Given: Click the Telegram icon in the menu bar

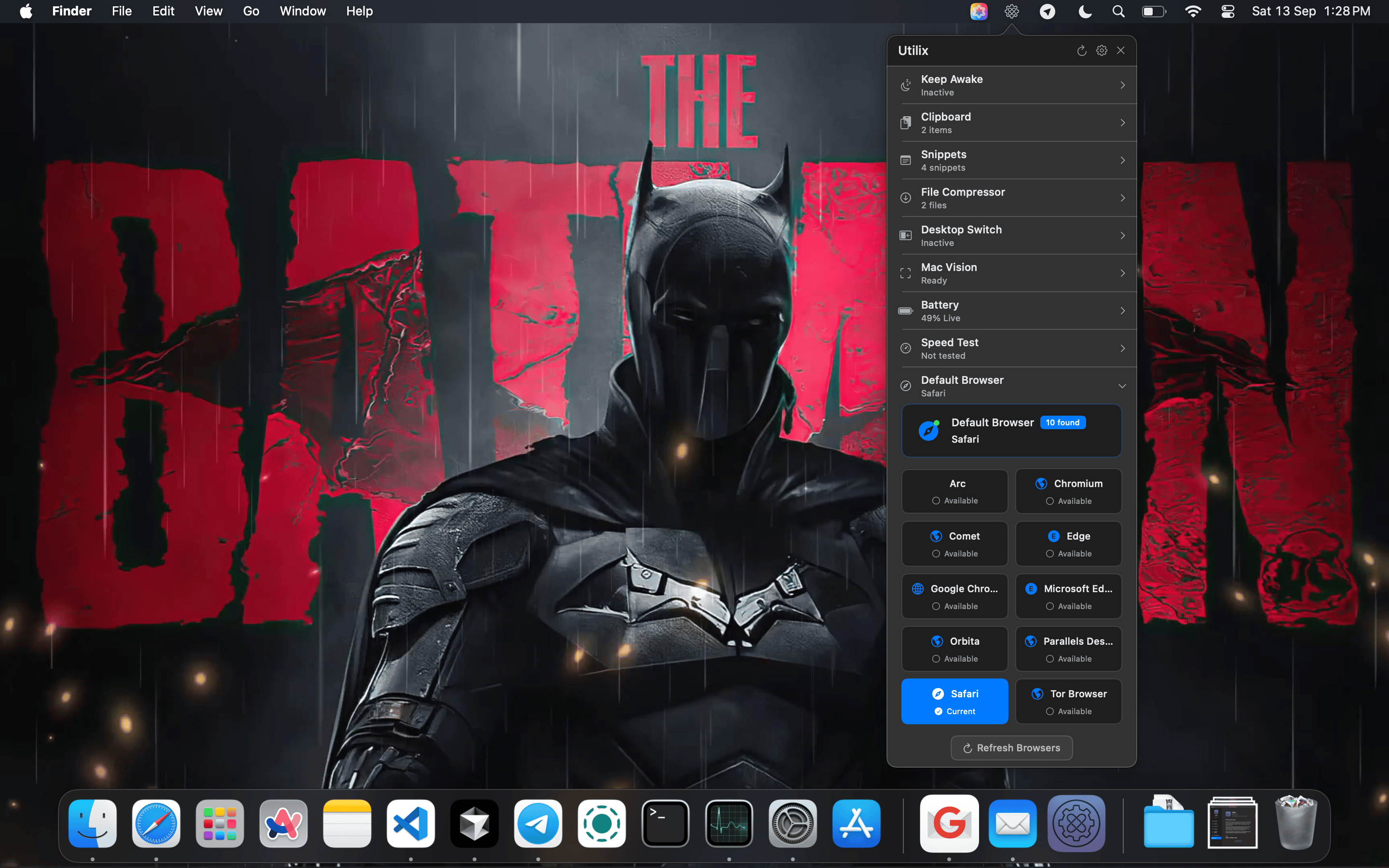Looking at the screenshot, I should pyautogui.click(x=1048, y=12).
